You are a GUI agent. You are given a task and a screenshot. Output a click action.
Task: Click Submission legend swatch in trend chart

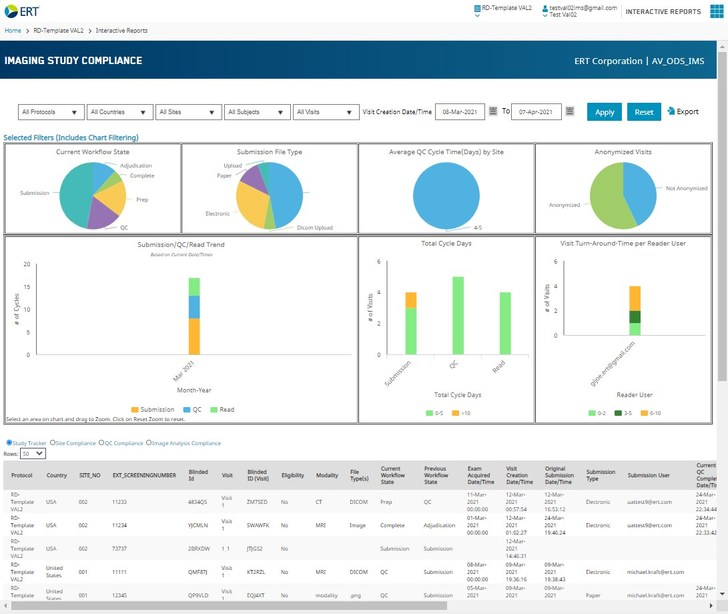coord(135,410)
